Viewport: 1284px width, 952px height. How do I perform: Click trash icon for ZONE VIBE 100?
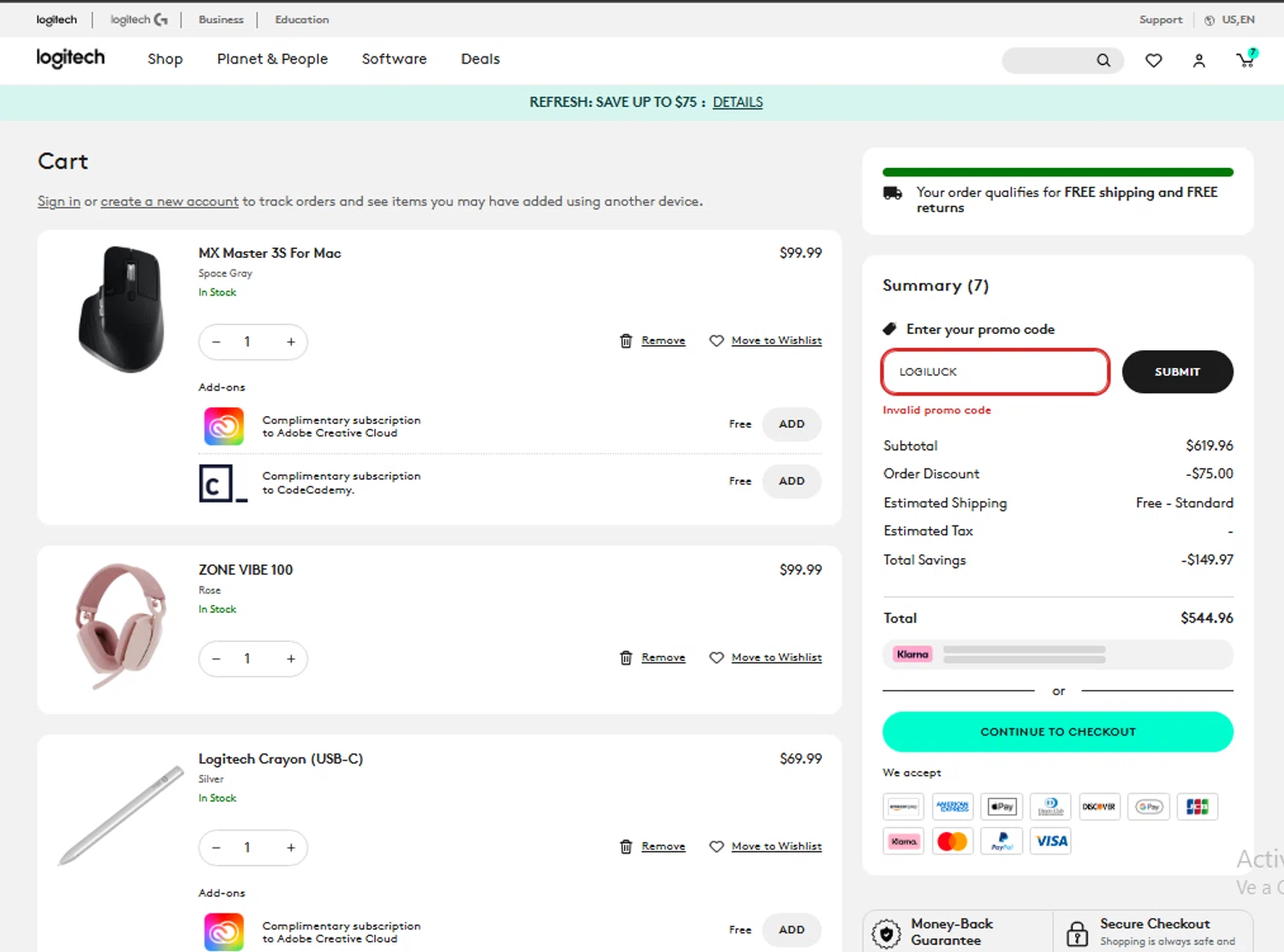(626, 657)
